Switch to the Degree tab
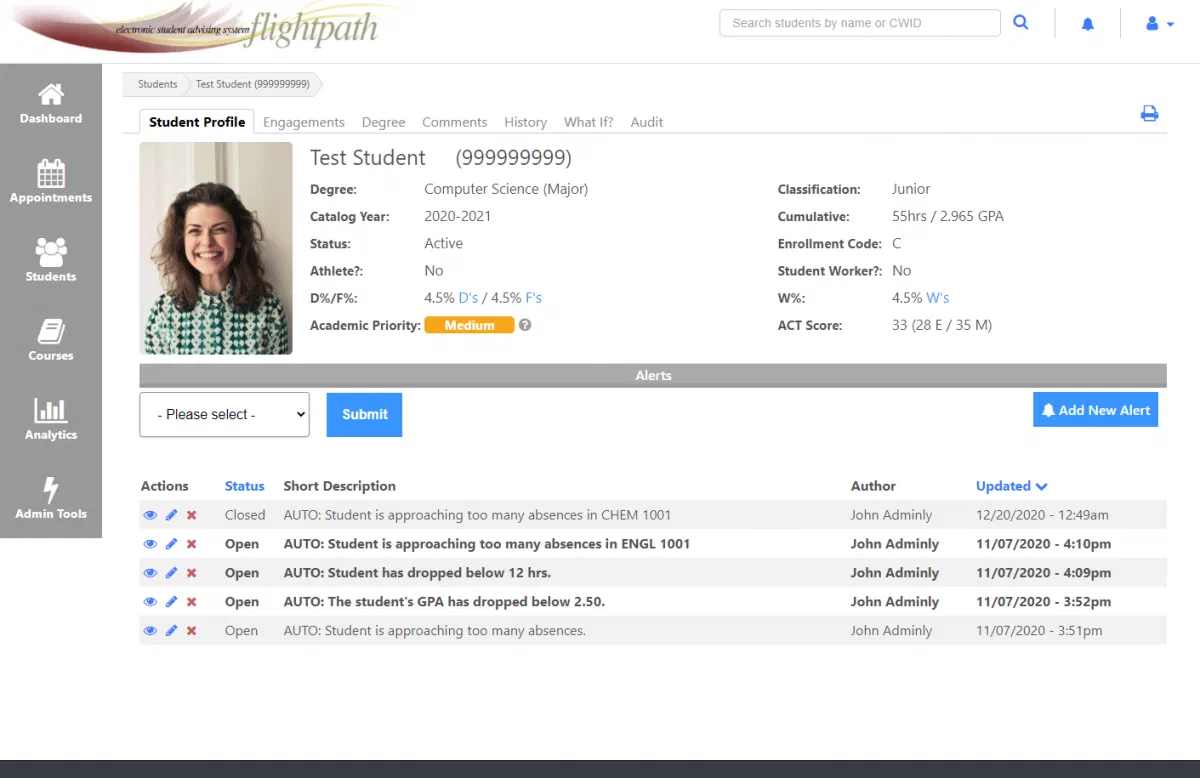This screenshot has width=1200, height=778. coord(383,122)
